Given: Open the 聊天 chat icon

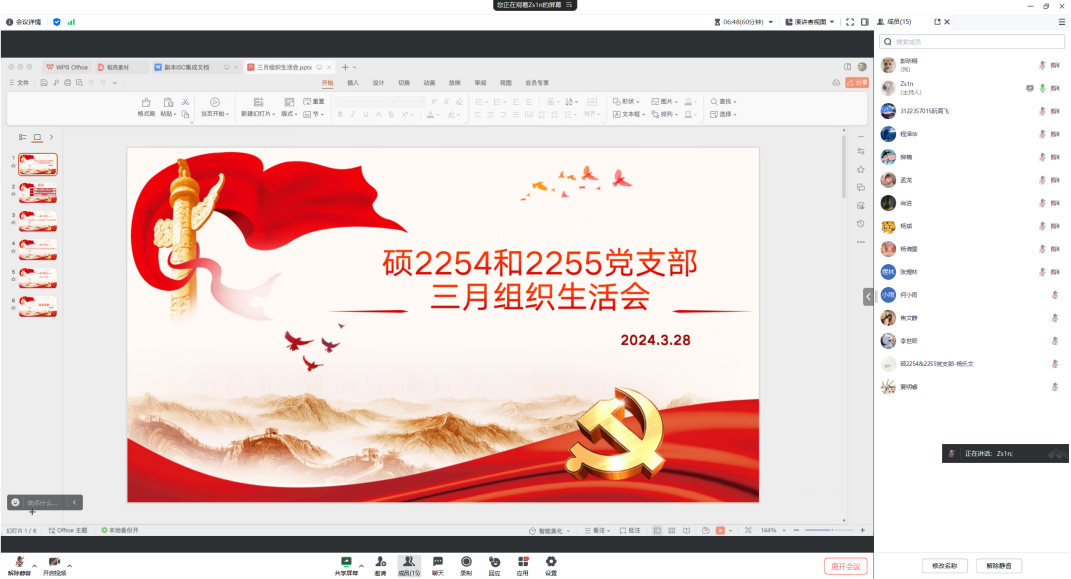Looking at the screenshot, I should 438,562.
